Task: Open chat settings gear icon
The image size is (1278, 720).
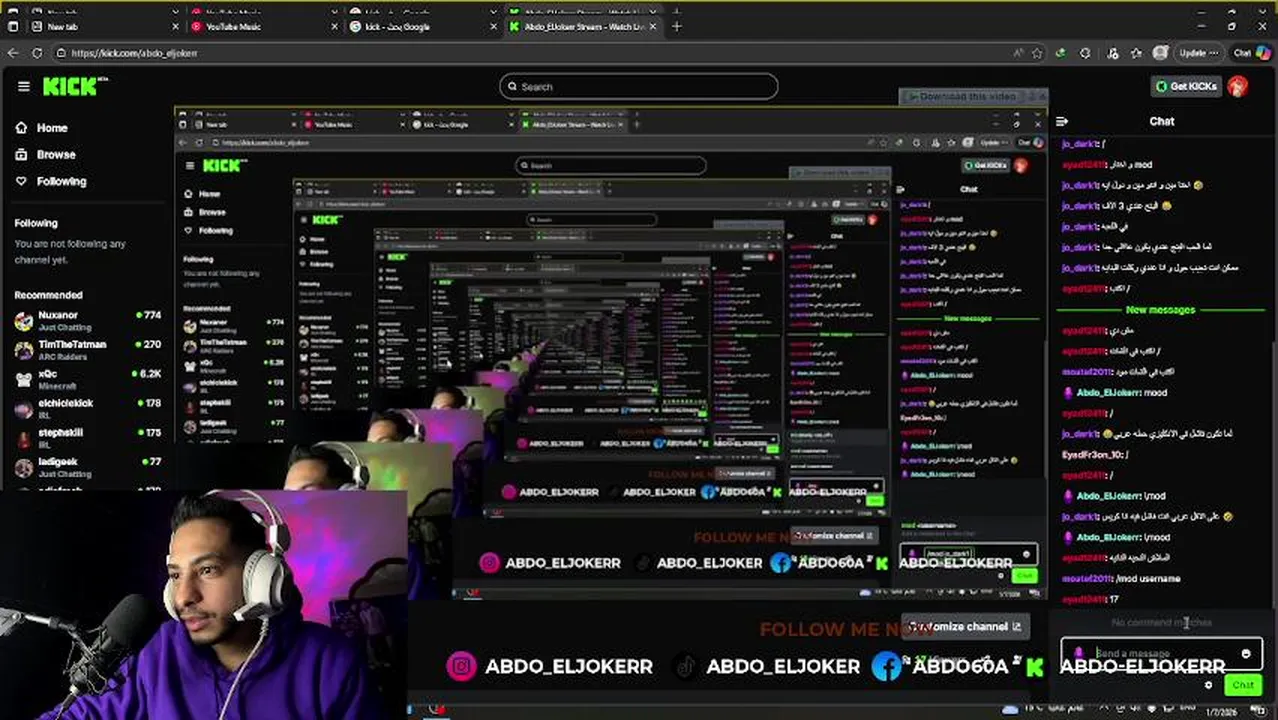Action: point(1208,685)
